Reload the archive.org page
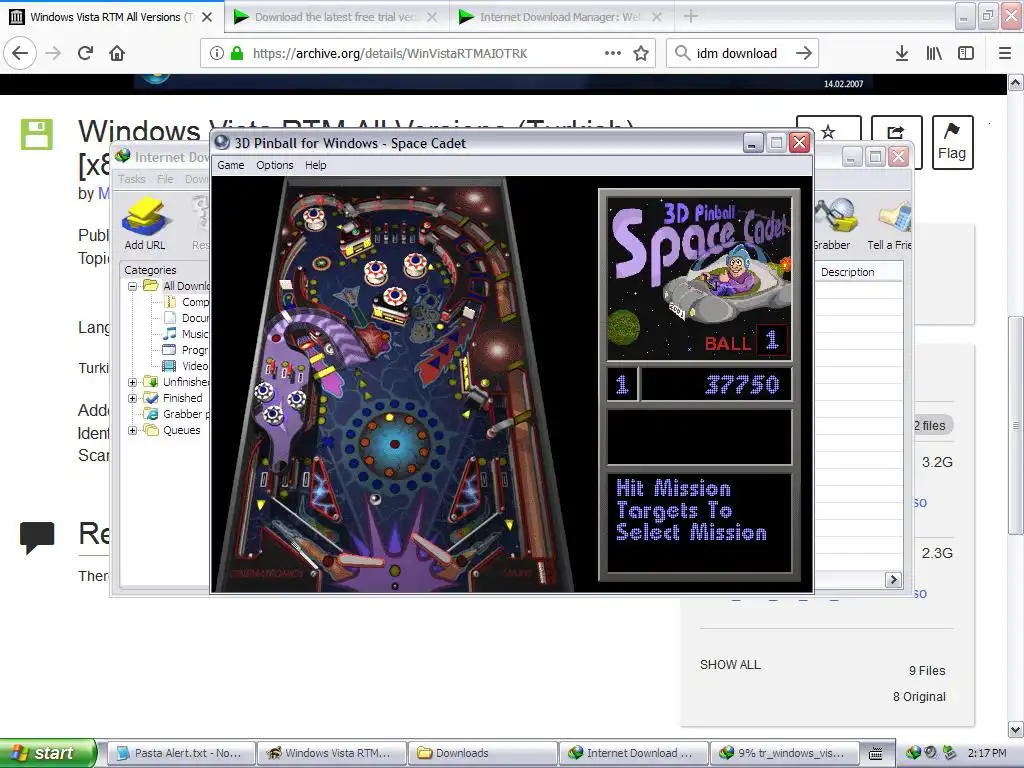Screen dimensions: 1024x768 point(85,53)
